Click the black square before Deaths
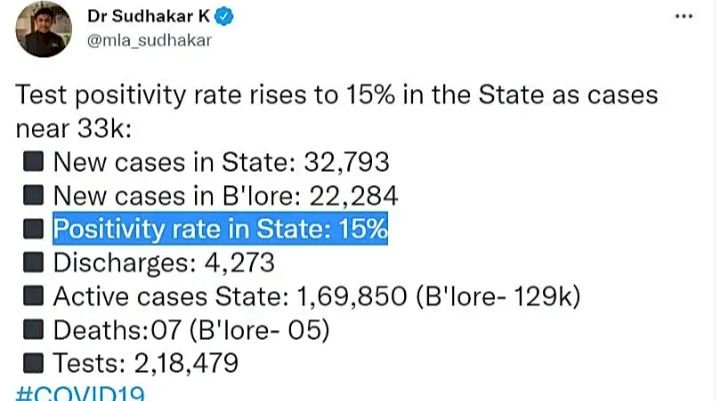Viewport: 720px width, 401px height. tap(34, 330)
